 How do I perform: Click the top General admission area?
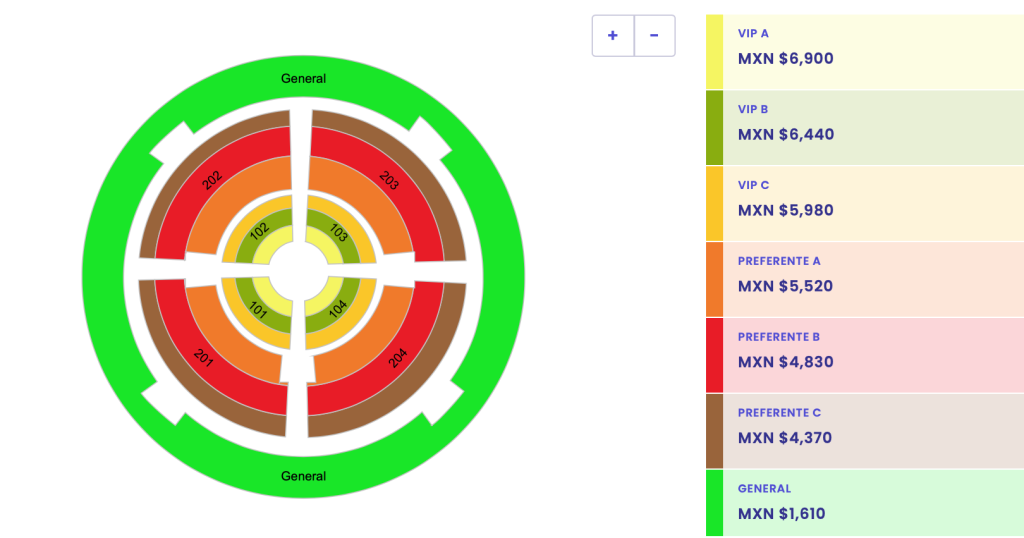pos(303,78)
